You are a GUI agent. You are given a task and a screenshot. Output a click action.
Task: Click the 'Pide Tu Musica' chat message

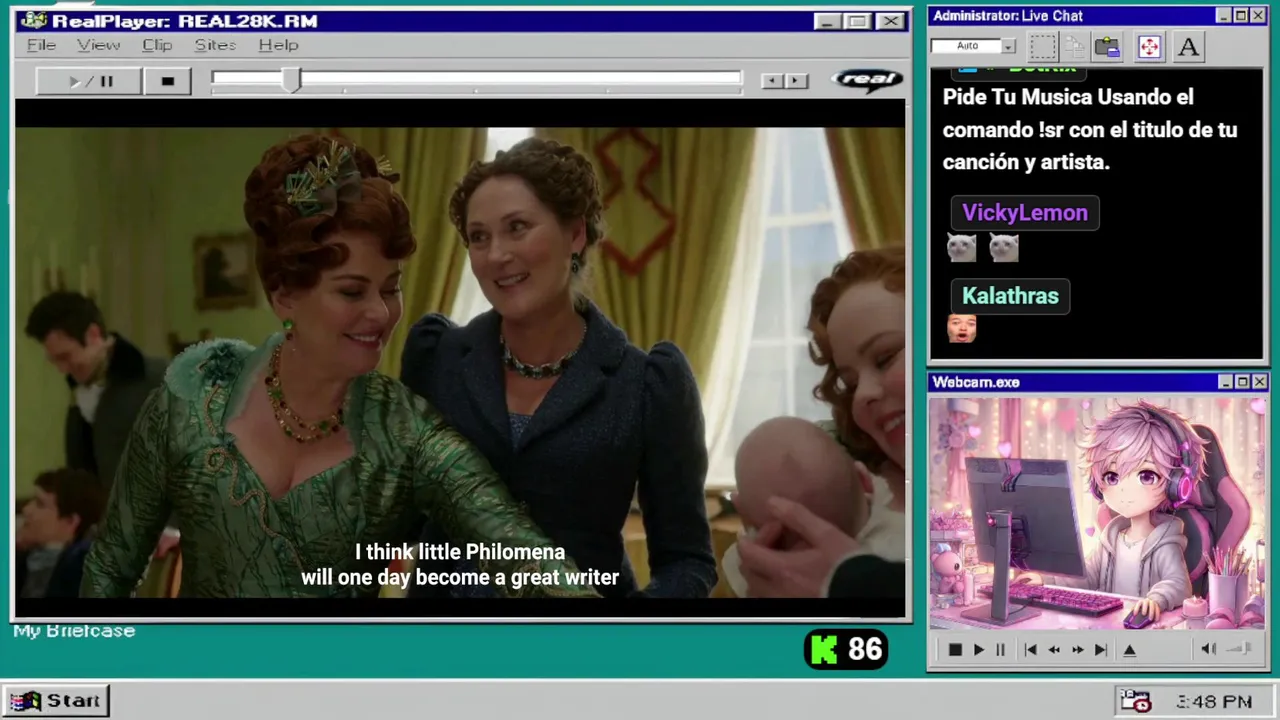point(1090,129)
